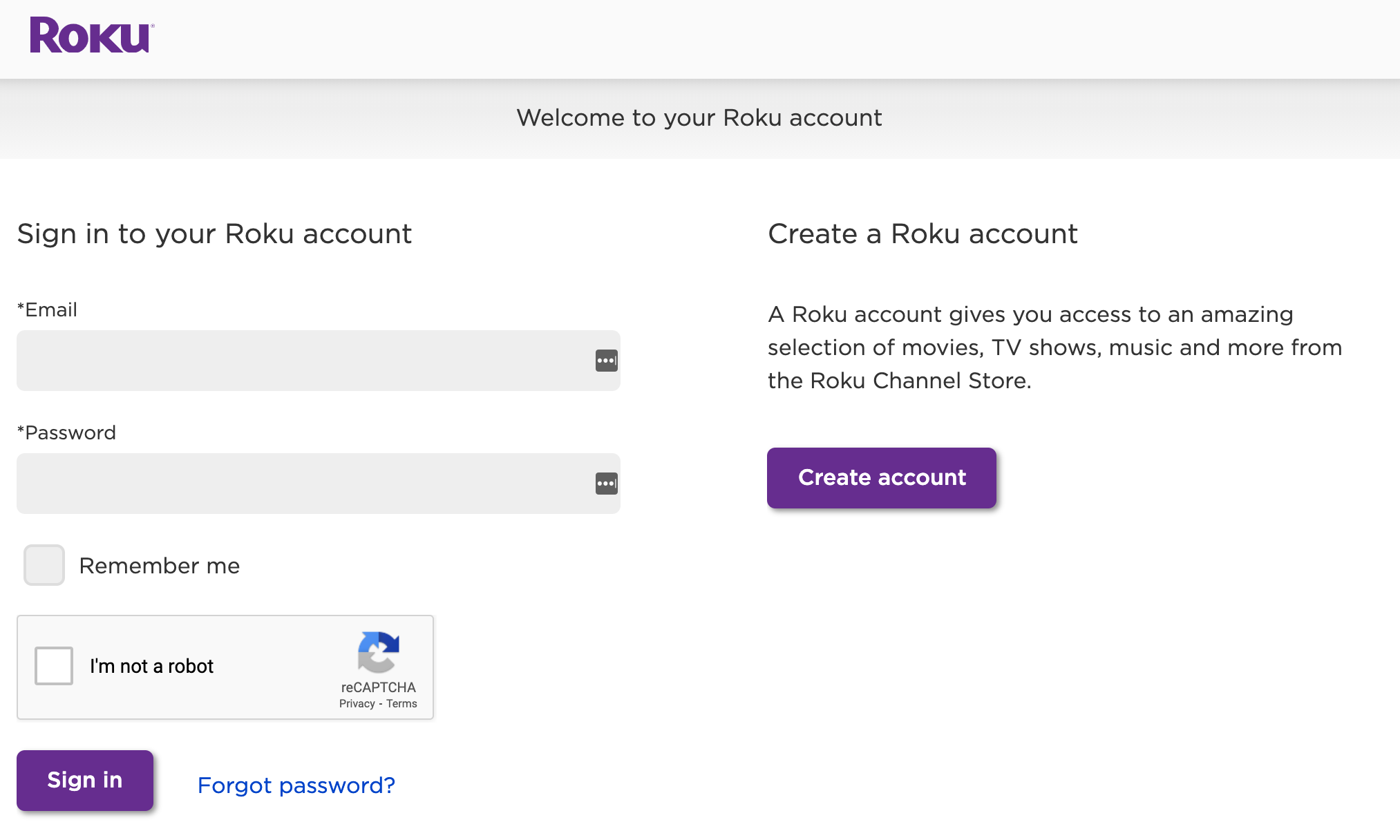The height and width of the screenshot is (840, 1400).
Task: Open password manager icon in Email field
Action: click(606, 361)
